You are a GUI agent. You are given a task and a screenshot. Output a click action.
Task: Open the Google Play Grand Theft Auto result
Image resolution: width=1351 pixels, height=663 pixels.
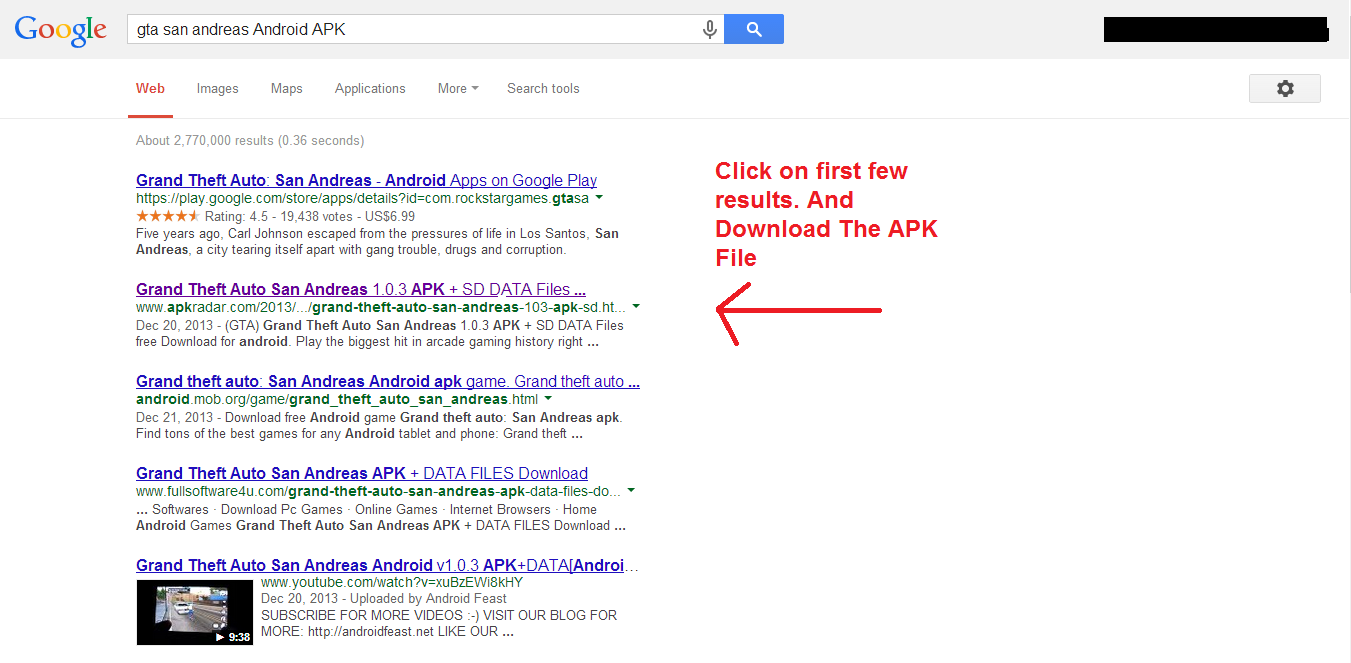367,181
